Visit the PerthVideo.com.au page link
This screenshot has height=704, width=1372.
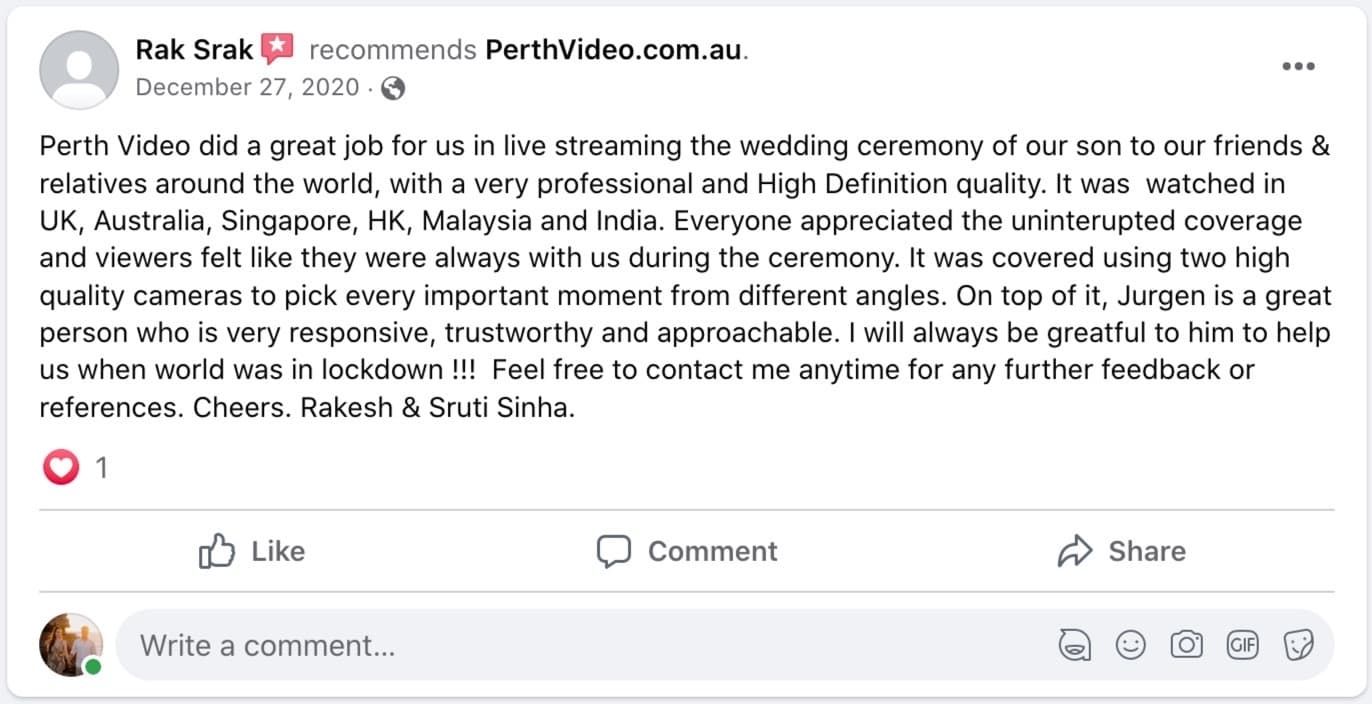pos(614,50)
